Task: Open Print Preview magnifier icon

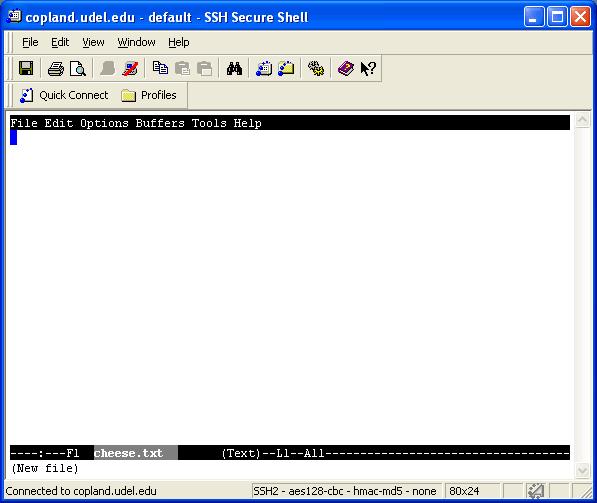Action: (x=78, y=69)
